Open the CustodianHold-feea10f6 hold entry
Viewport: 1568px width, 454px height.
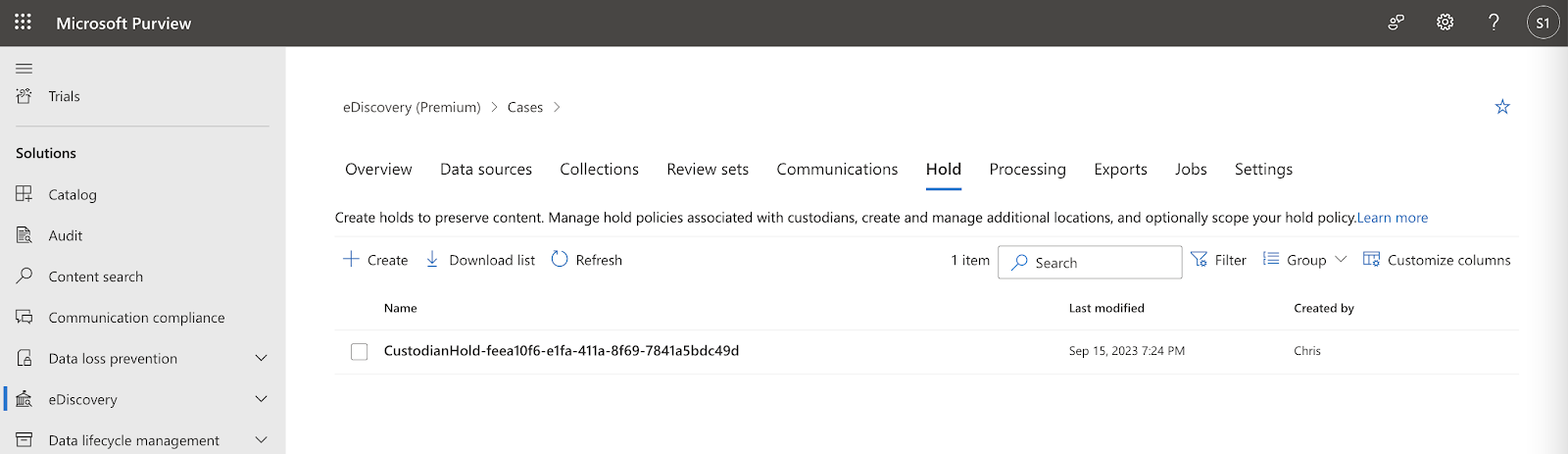[562, 351]
